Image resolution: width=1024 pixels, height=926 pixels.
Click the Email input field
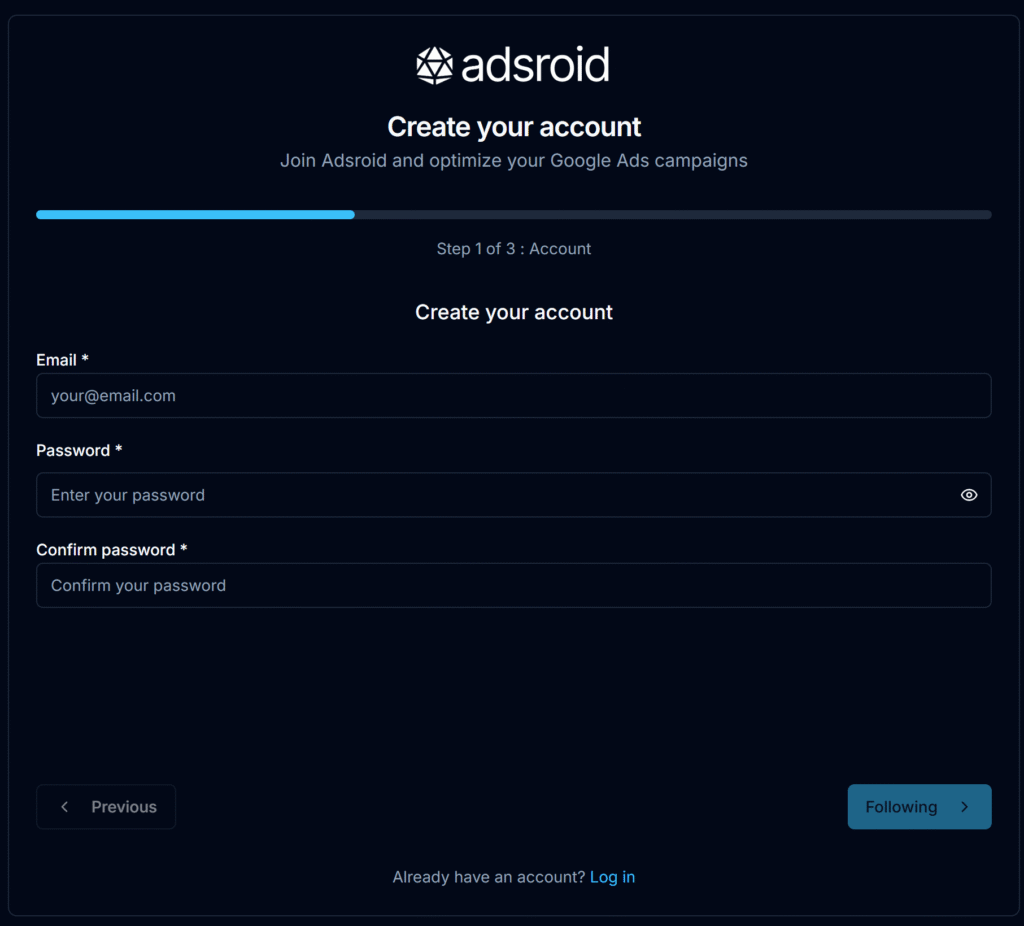(x=513, y=396)
